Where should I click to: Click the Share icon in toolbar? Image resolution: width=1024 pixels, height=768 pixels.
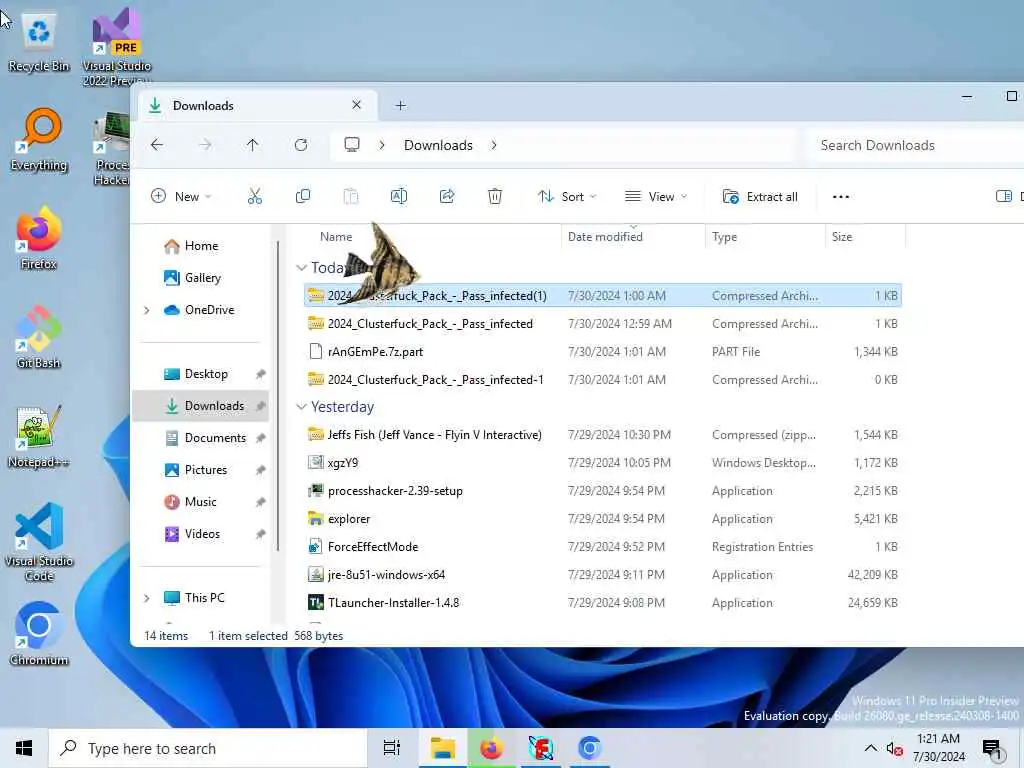coord(447,197)
